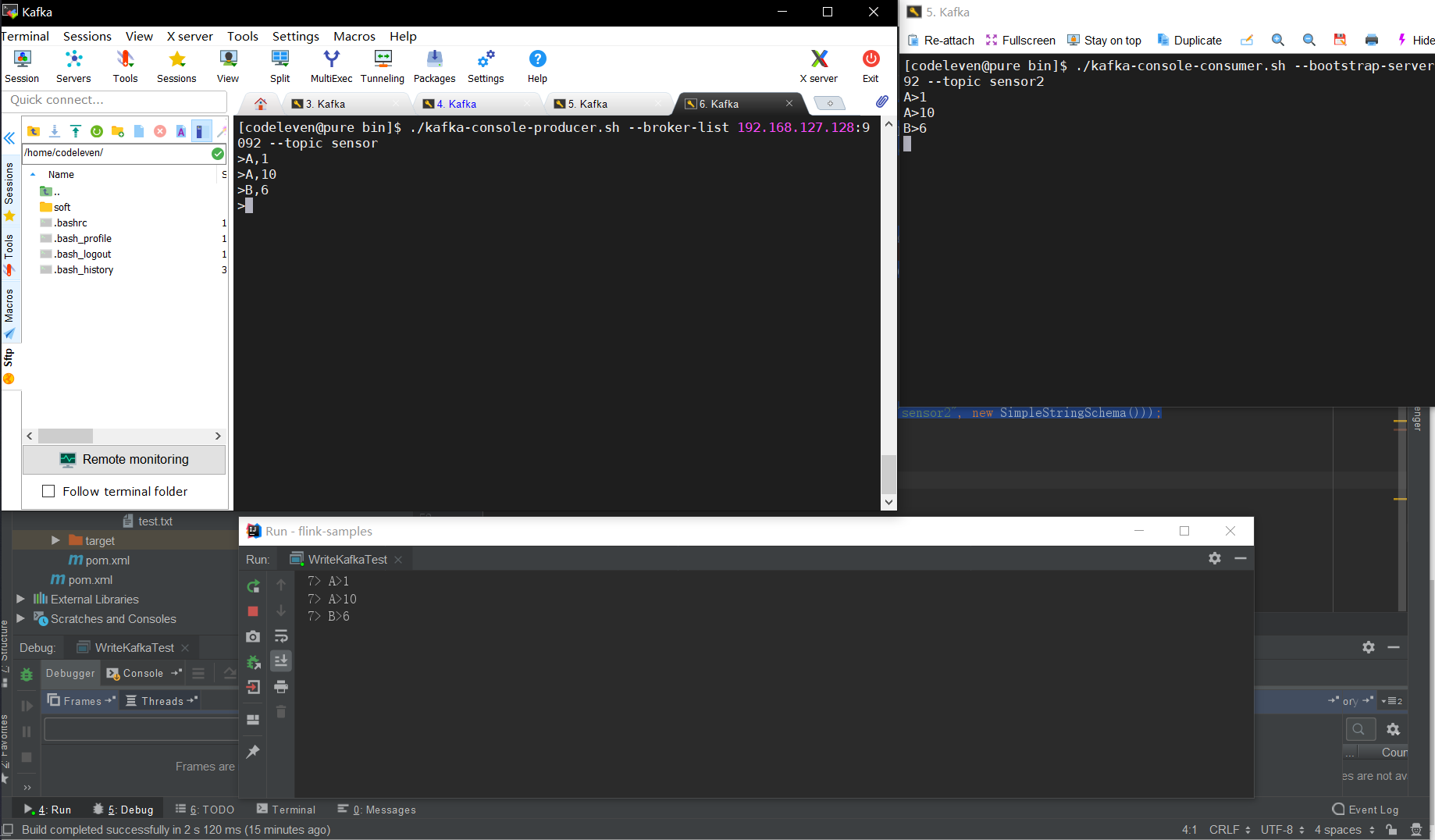Click the Exit power icon
The height and width of the screenshot is (840, 1435).
pyautogui.click(x=871, y=66)
